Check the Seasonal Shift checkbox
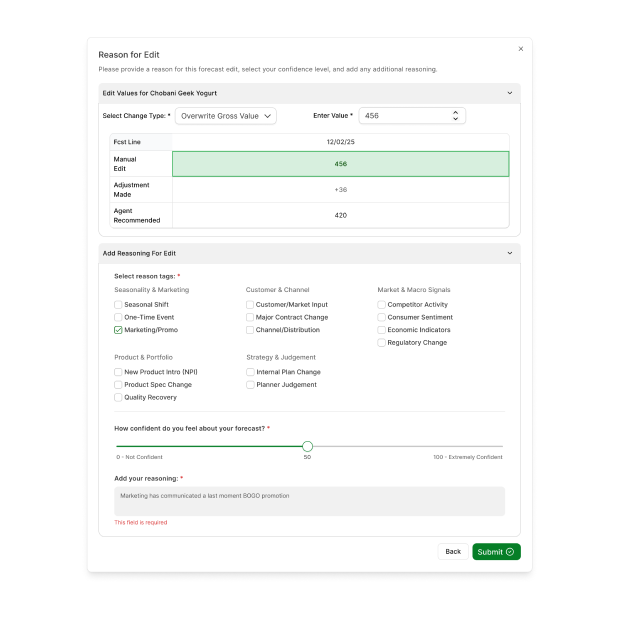Image resolution: width=630 pixels, height=620 pixels. (118, 305)
